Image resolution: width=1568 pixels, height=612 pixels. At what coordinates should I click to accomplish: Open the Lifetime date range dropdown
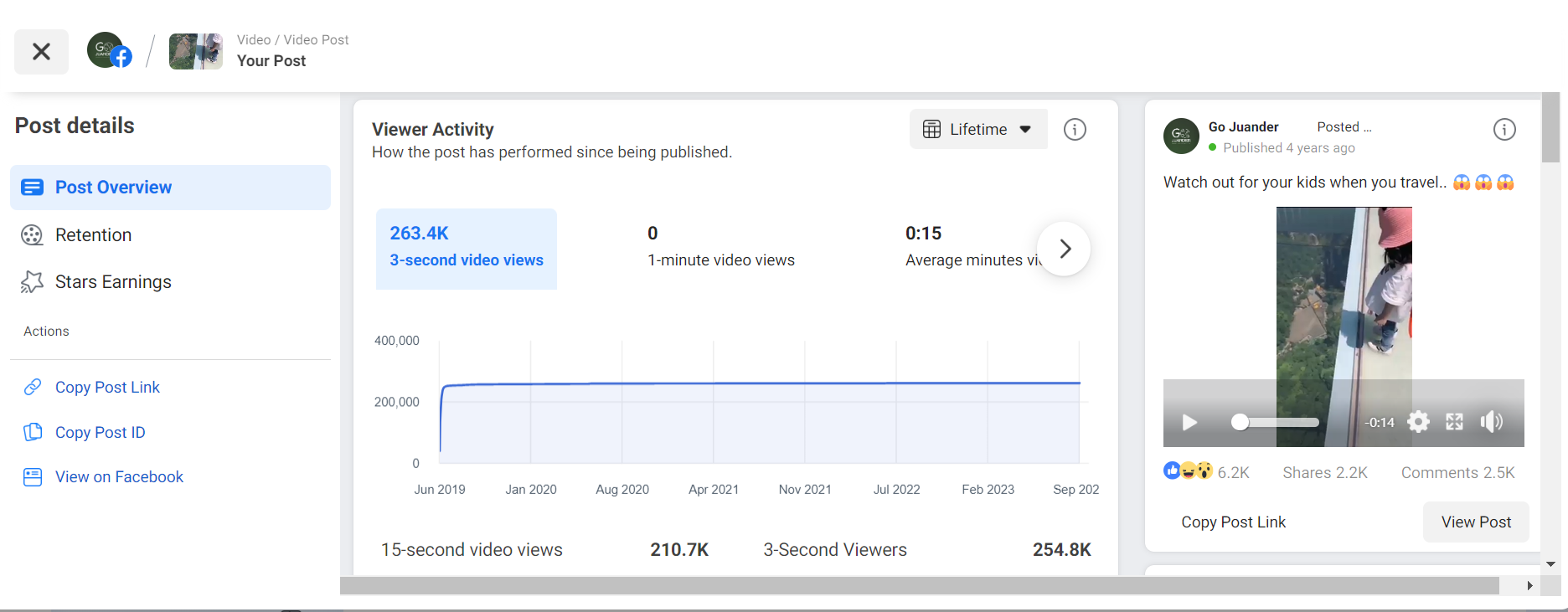pyautogui.click(x=978, y=130)
